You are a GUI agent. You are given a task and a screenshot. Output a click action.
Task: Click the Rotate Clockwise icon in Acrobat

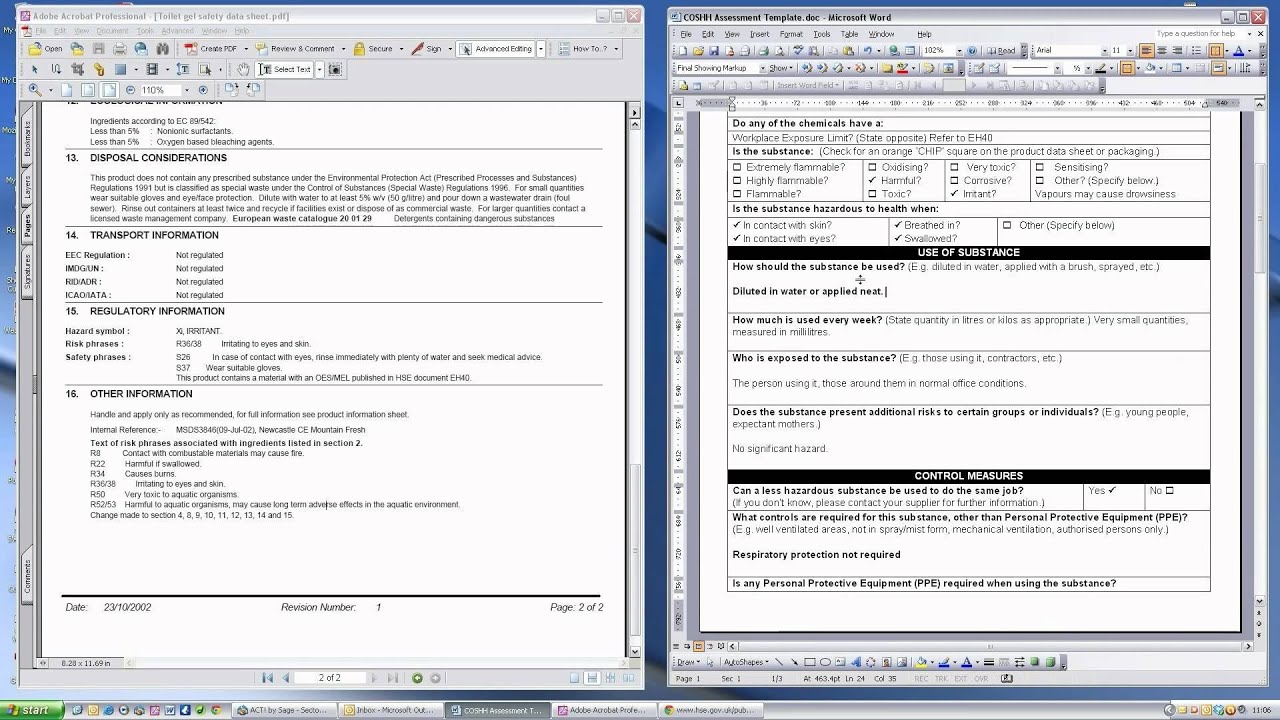(x=232, y=89)
